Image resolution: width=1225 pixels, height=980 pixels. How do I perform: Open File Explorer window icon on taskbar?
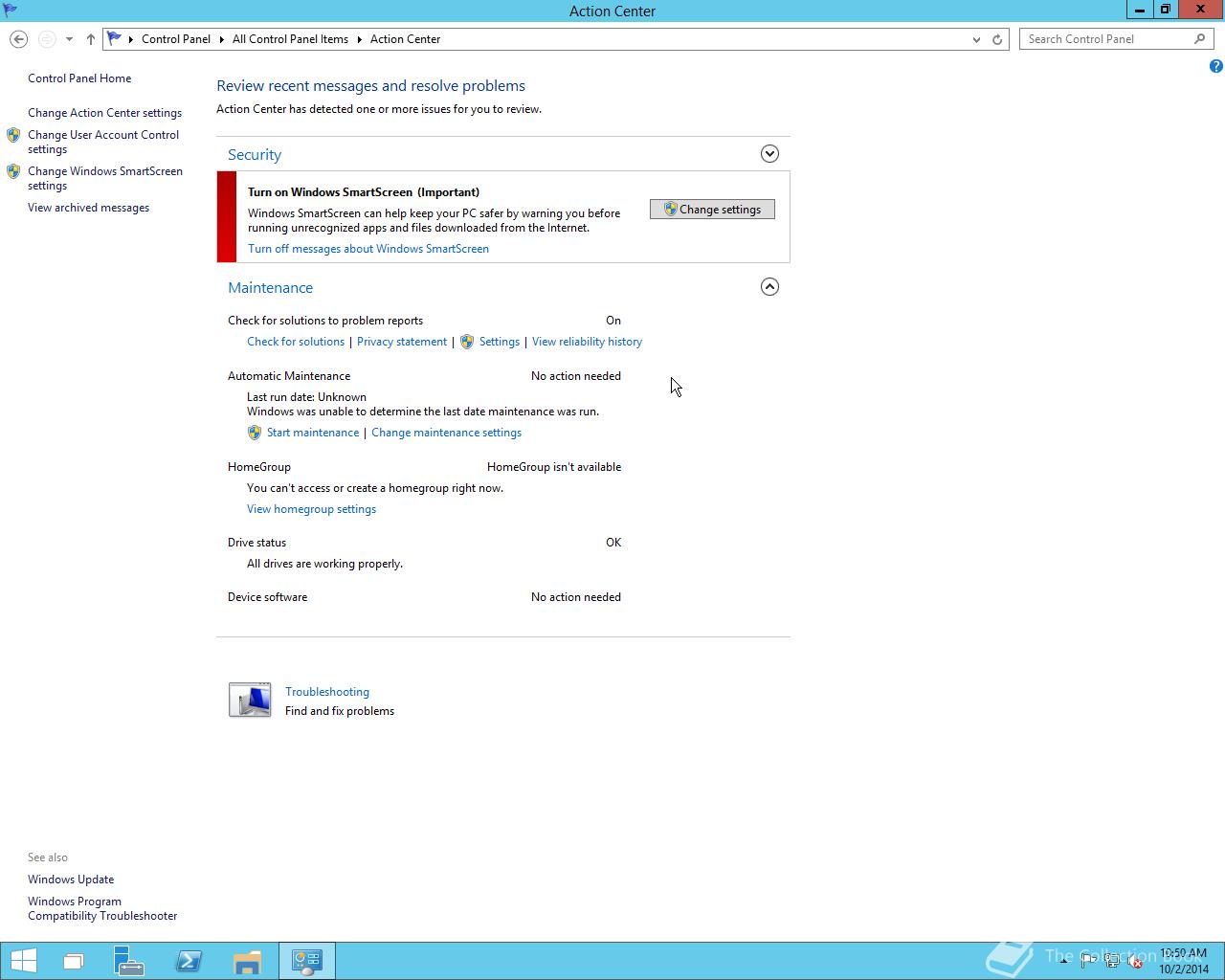pyautogui.click(x=74, y=961)
